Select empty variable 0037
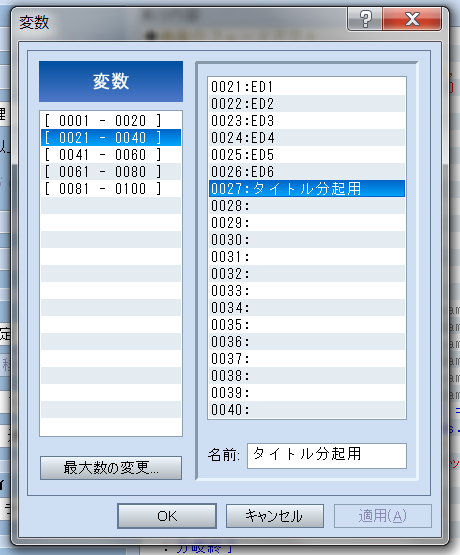The image size is (460, 555). (x=307, y=359)
